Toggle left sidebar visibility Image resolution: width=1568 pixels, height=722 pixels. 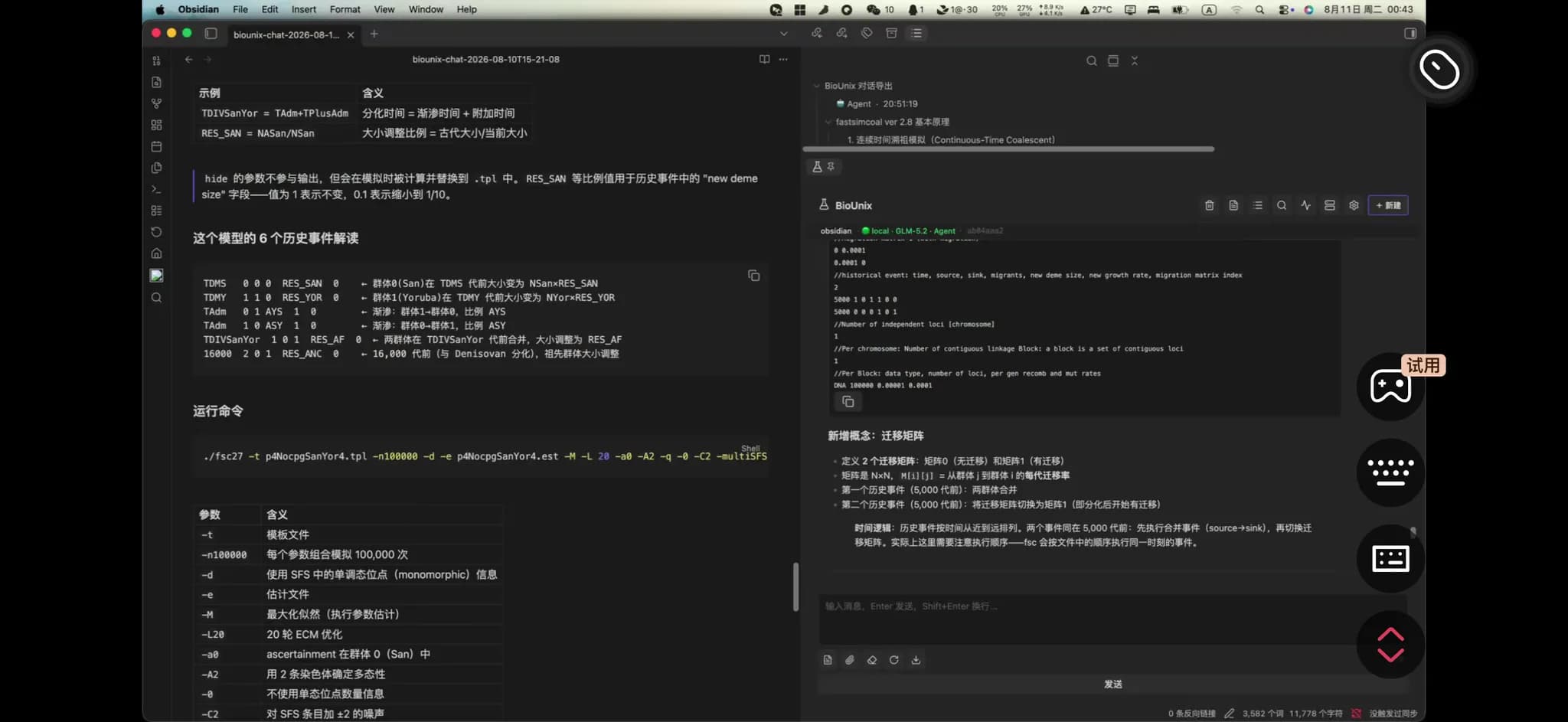point(211,34)
